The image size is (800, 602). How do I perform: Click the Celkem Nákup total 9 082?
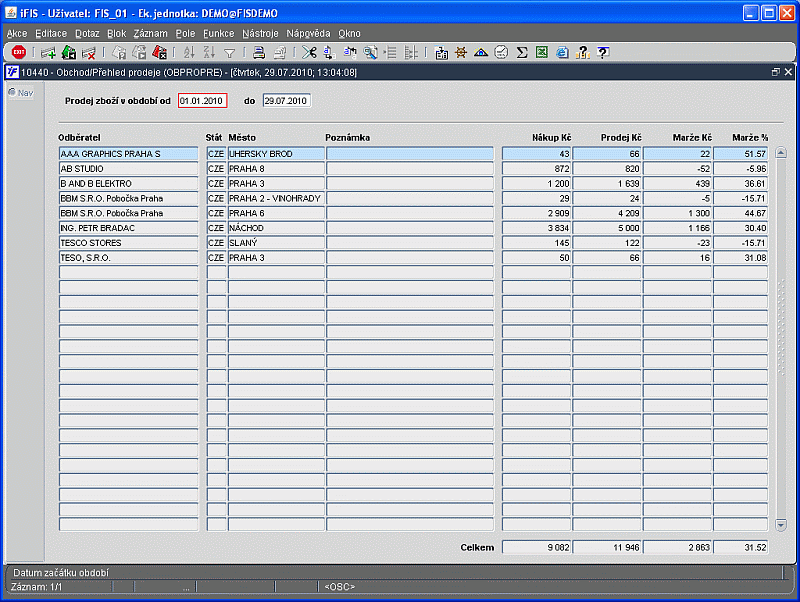tap(537, 547)
